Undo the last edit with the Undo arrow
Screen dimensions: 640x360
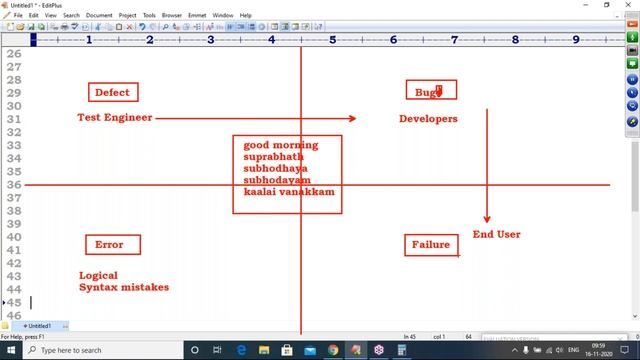(142, 27)
